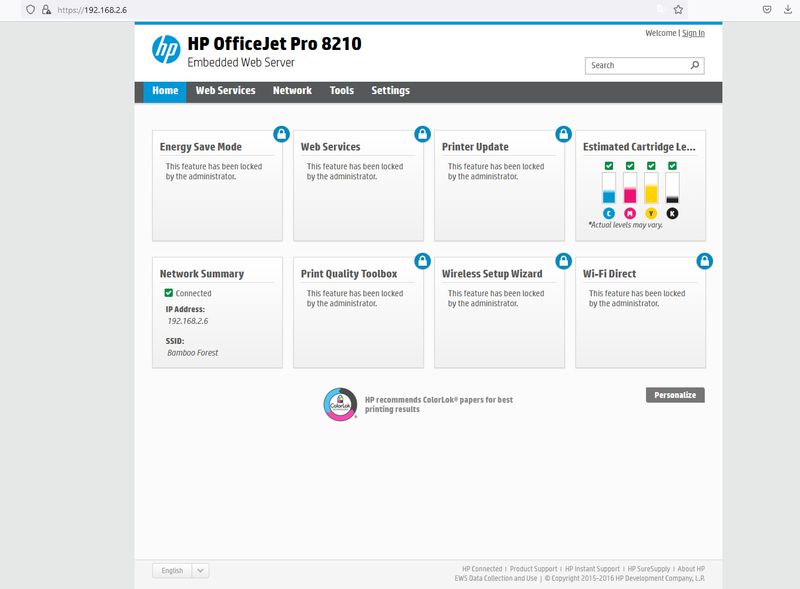Click the black K cartridge icon
Image resolution: width=800 pixels, height=589 pixels.
point(672,213)
